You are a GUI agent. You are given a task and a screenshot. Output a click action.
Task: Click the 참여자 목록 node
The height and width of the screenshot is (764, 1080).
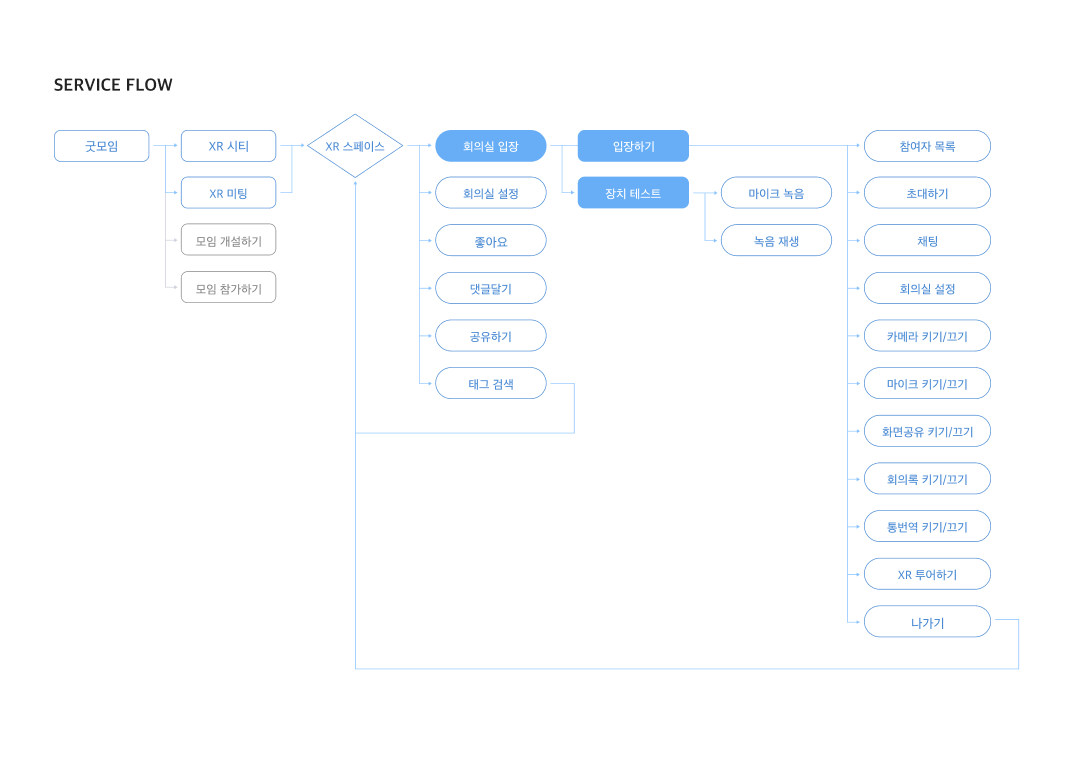[x=927, y=146]
